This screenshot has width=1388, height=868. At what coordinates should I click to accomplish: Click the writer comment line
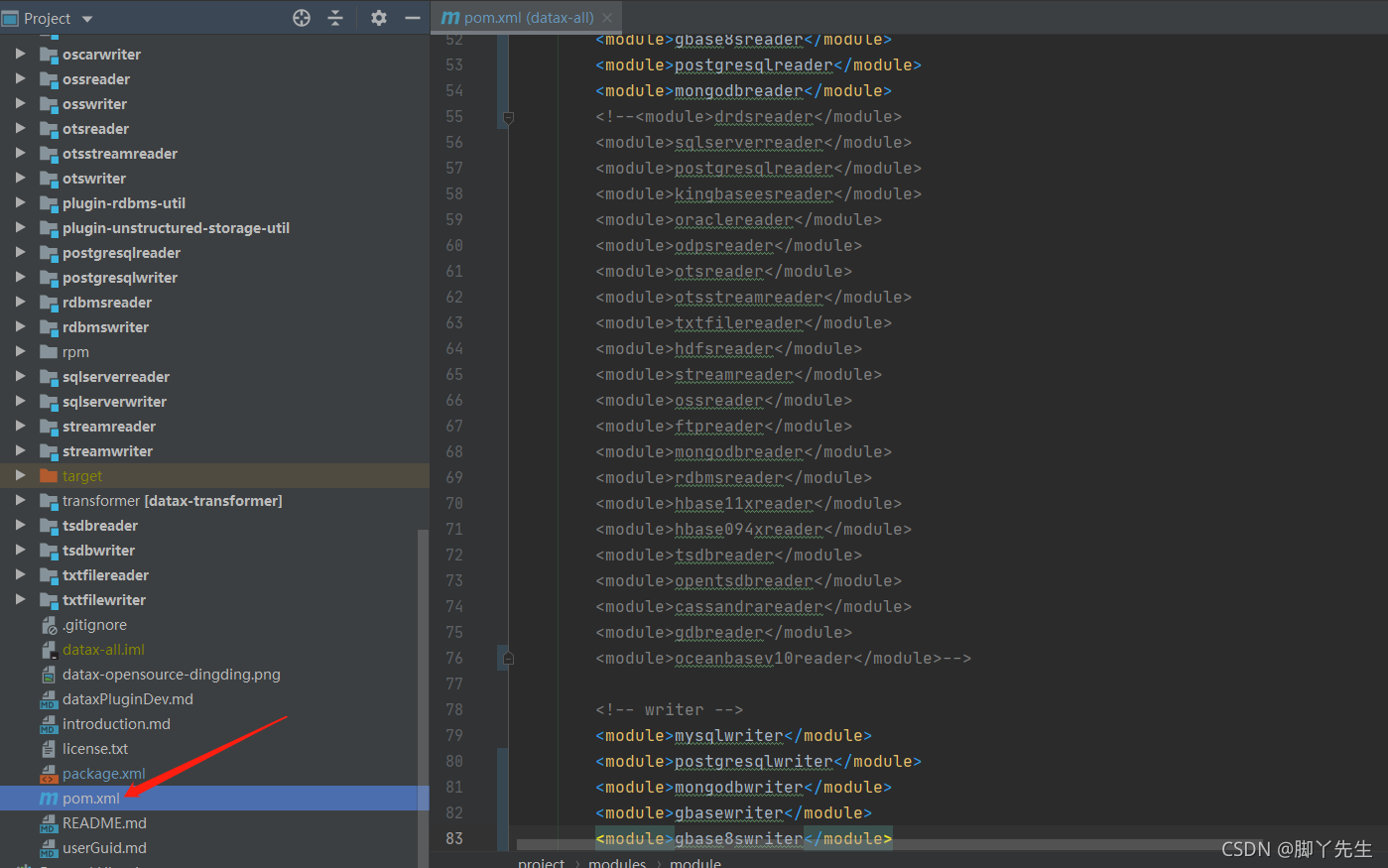(x=670, y=710)
